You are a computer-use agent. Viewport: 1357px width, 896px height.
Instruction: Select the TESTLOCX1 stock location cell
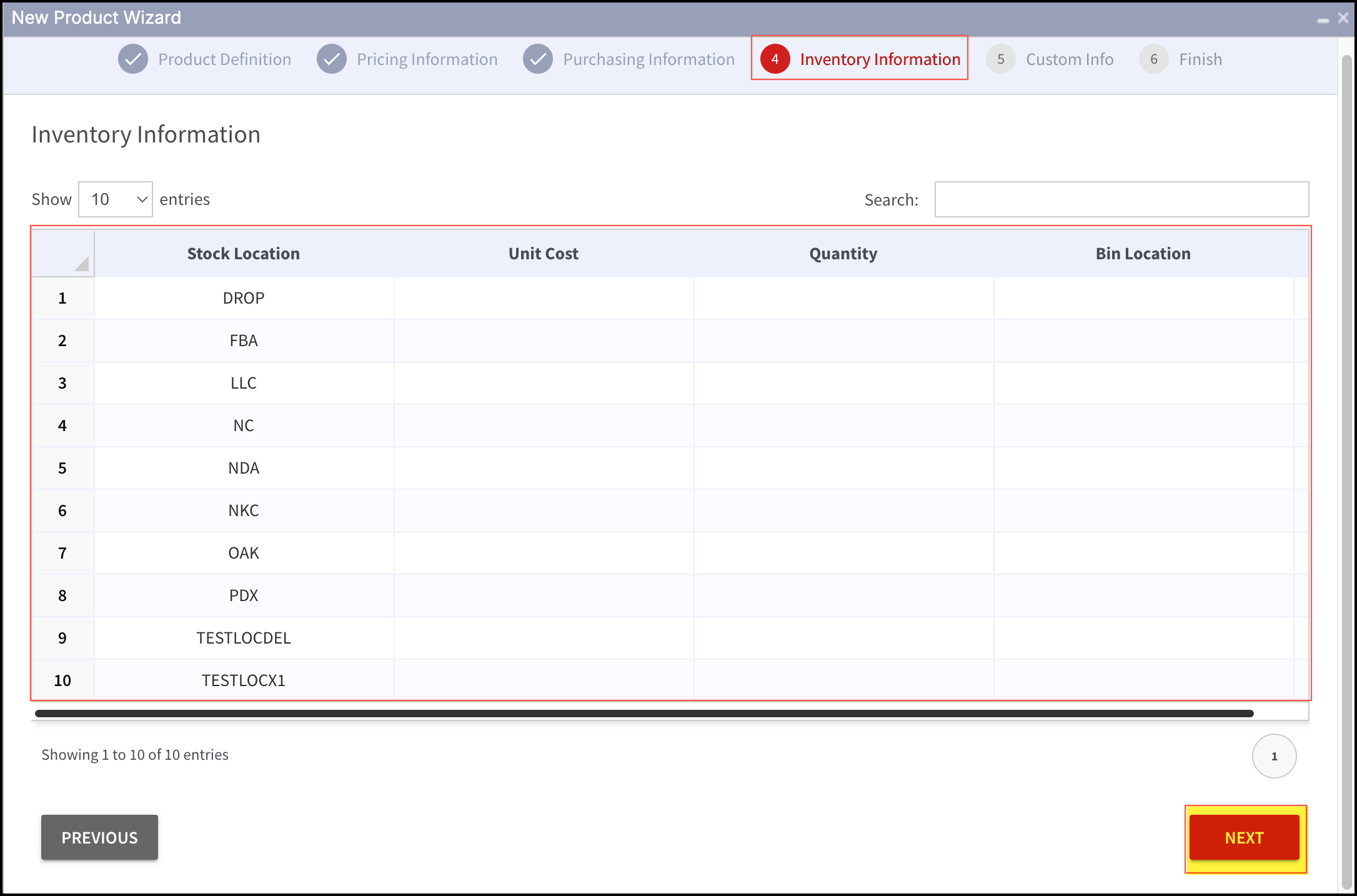click(244, 680)
